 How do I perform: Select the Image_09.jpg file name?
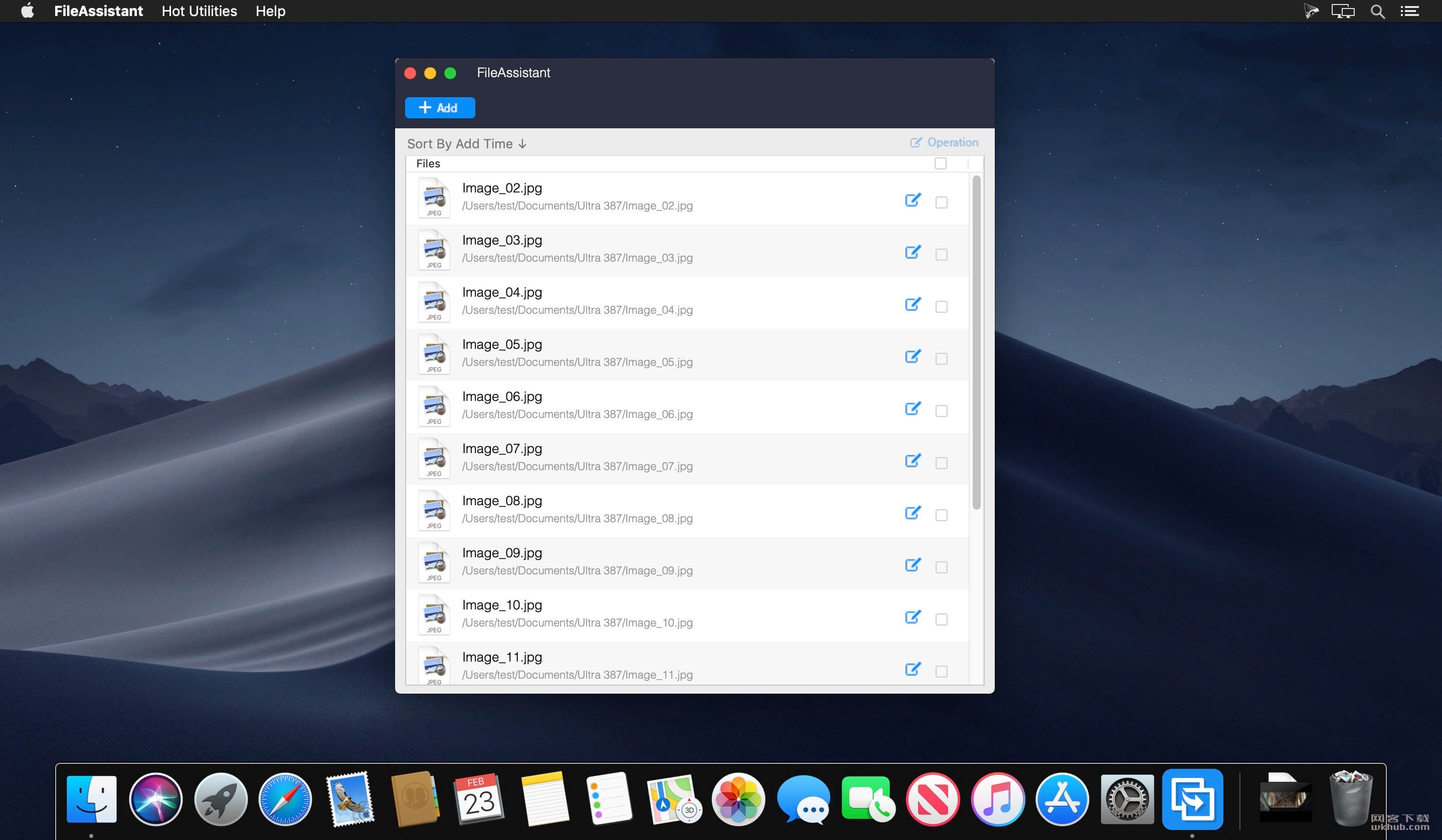(502, 553)
